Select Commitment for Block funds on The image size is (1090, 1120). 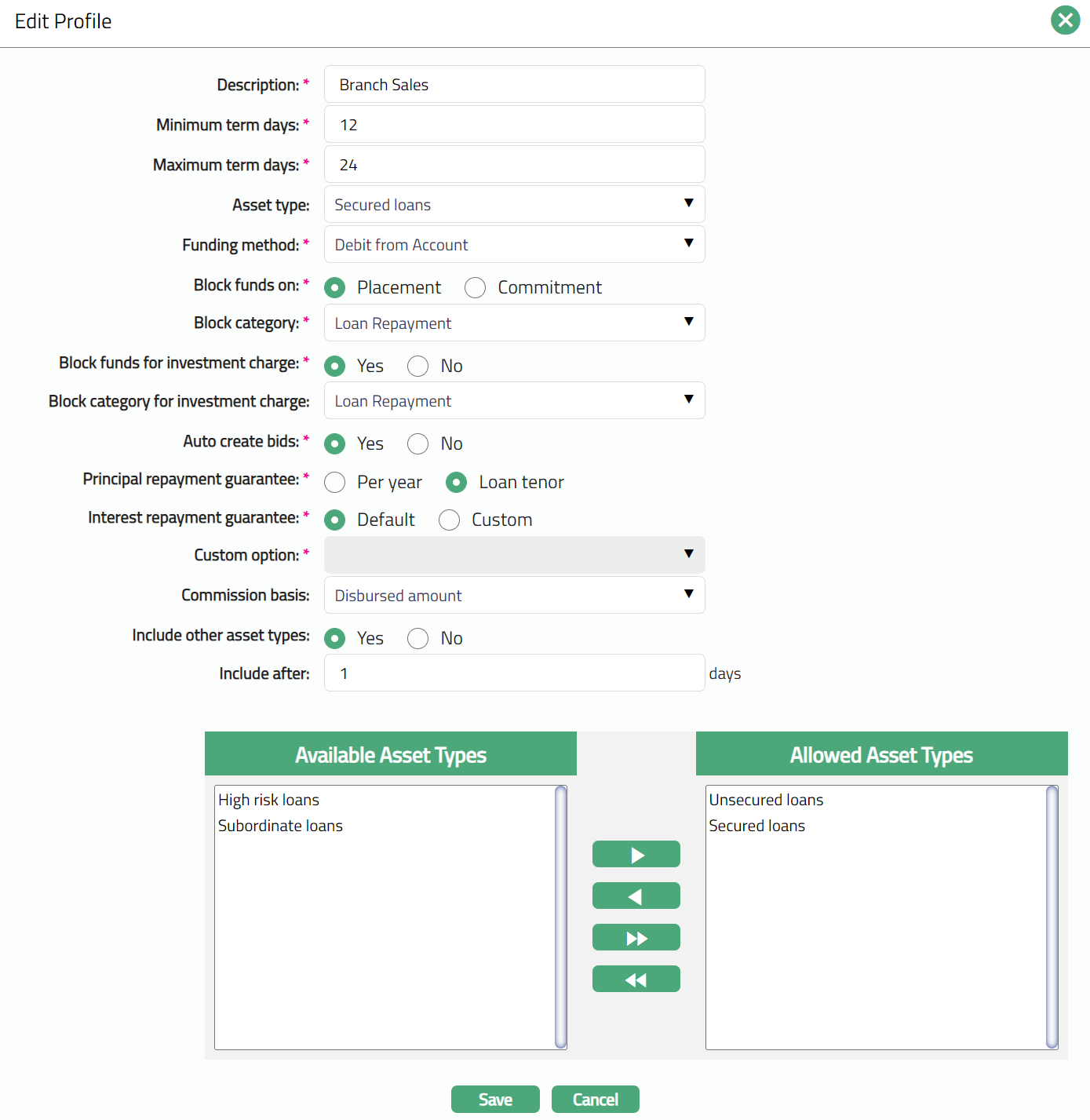point(476,288)
